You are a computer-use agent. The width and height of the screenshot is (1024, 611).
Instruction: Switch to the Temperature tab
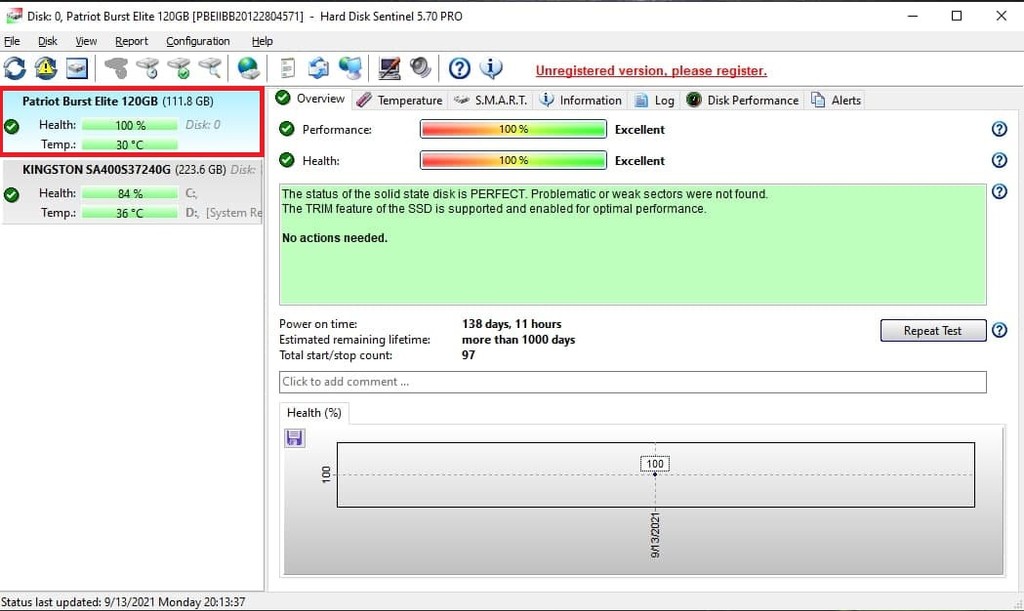(399, 100)
